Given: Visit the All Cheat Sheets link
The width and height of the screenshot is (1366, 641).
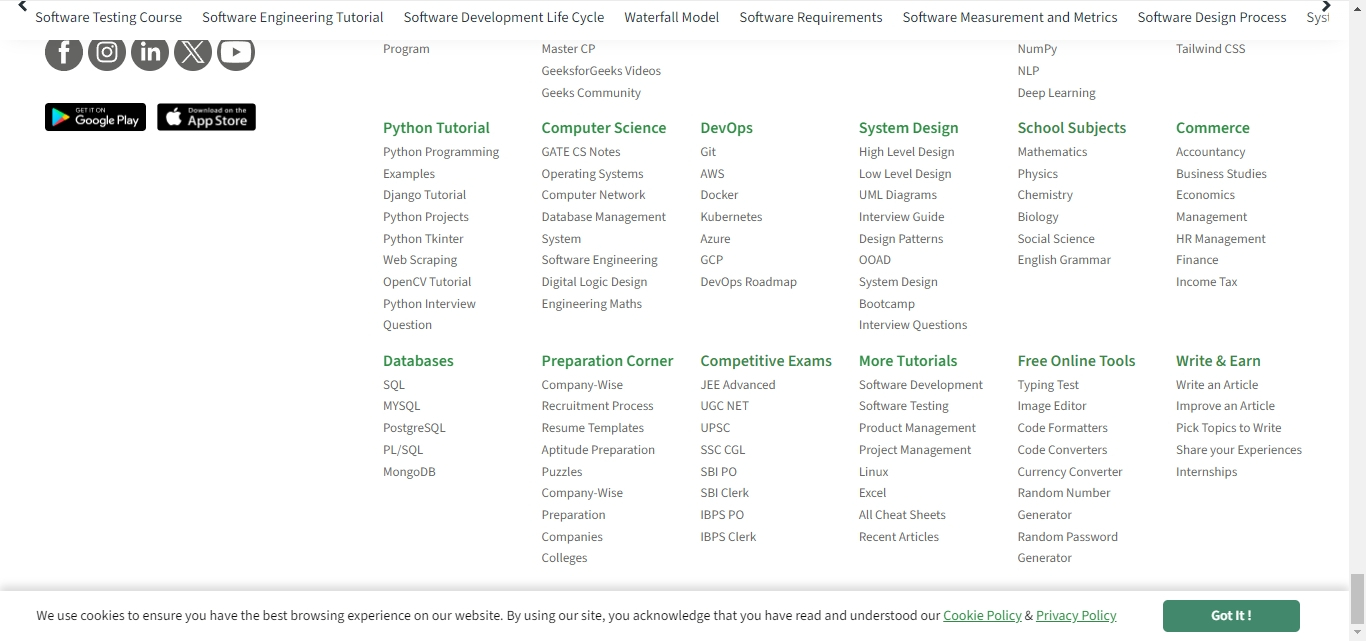Looking at the screenshot, I should [x=902, y=515].
